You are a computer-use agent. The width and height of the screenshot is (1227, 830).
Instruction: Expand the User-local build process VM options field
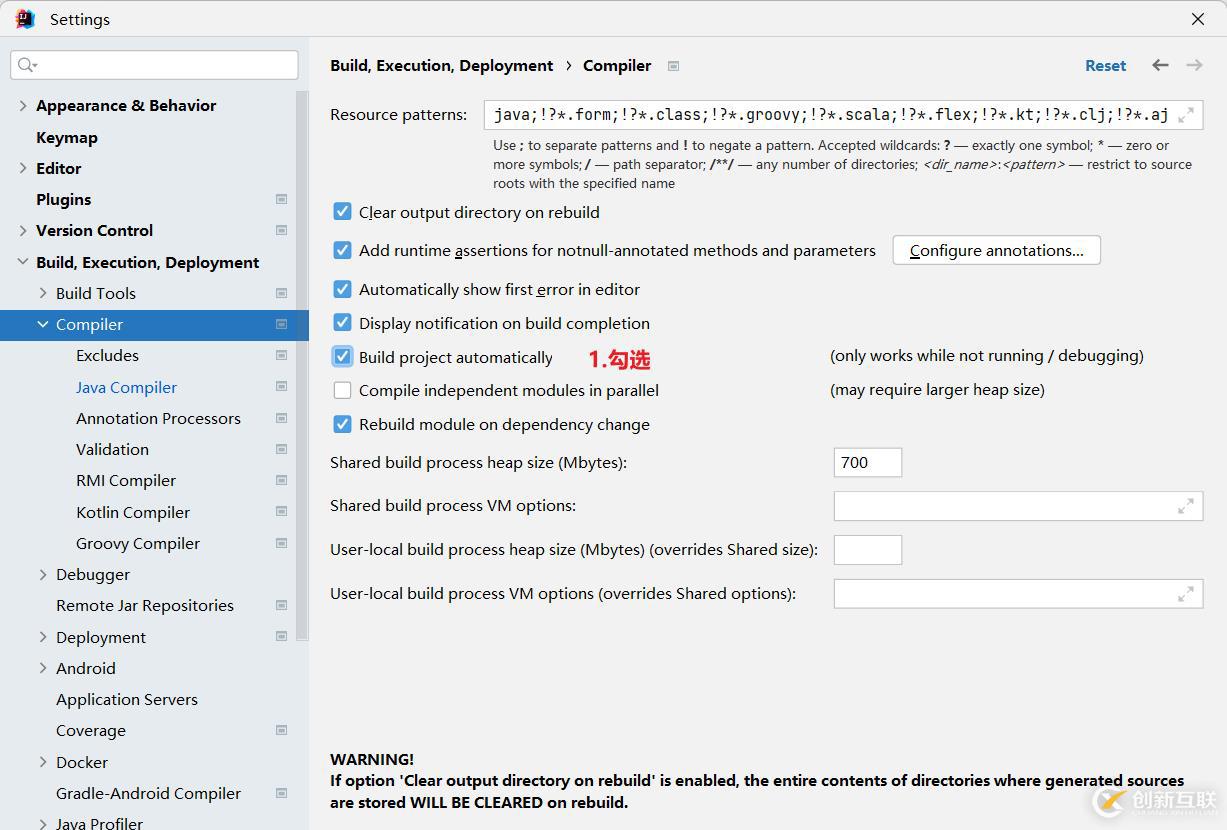[x=1185, y=594]
